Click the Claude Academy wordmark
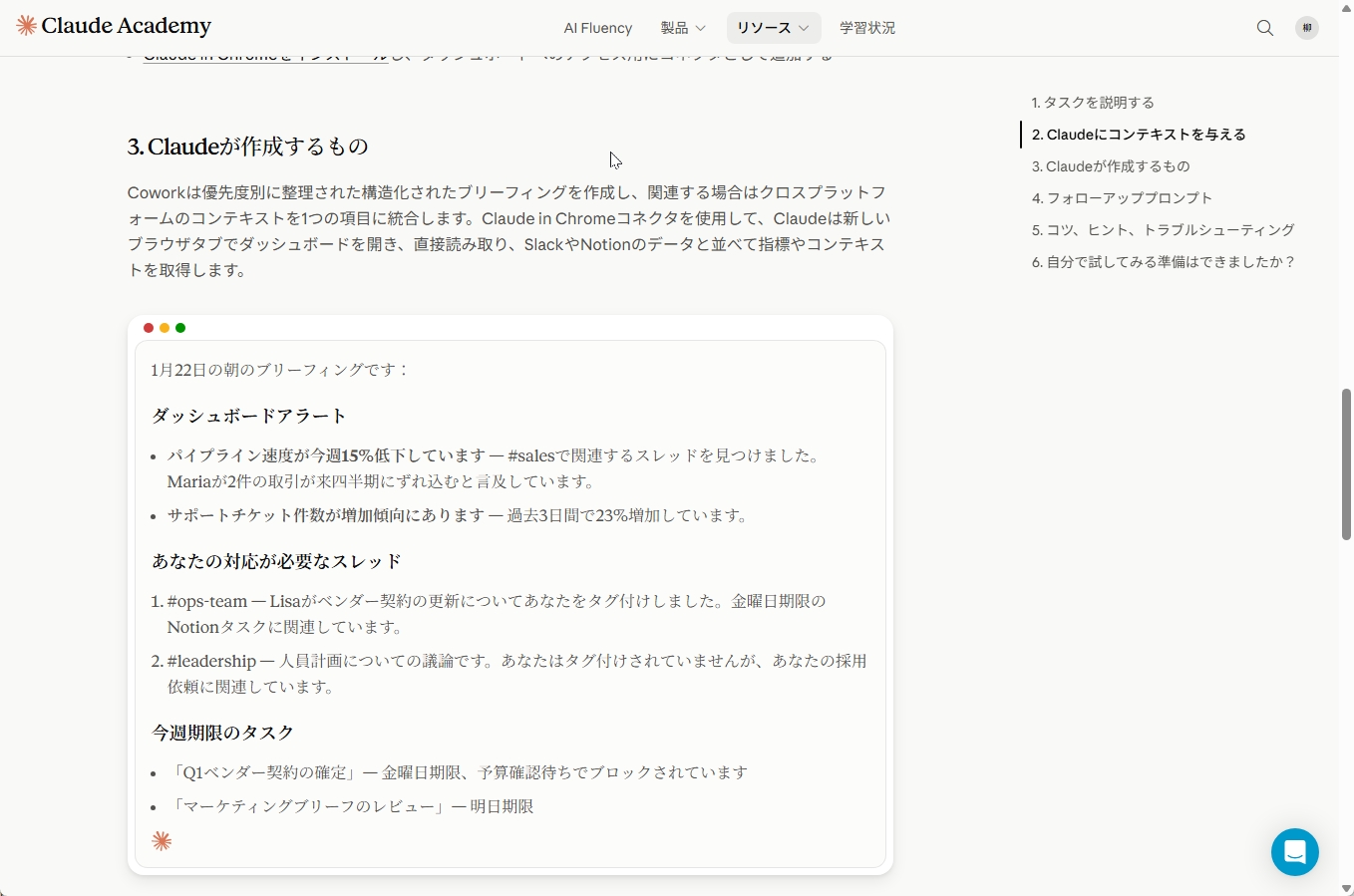This screenshot has width=1354, height=896. 127,26
